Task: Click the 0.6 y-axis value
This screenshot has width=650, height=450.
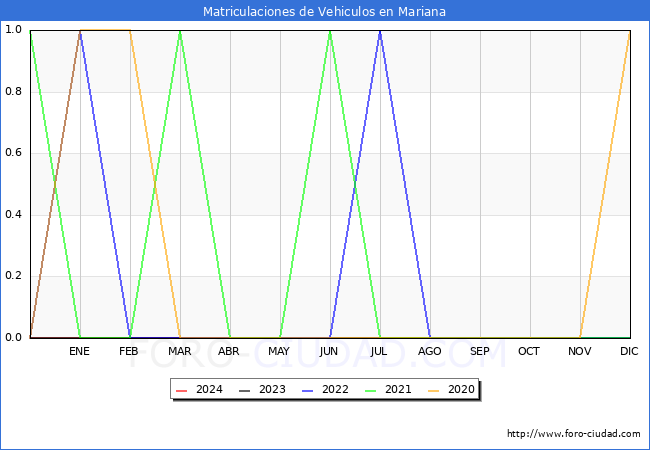Action: pos(13,152)
